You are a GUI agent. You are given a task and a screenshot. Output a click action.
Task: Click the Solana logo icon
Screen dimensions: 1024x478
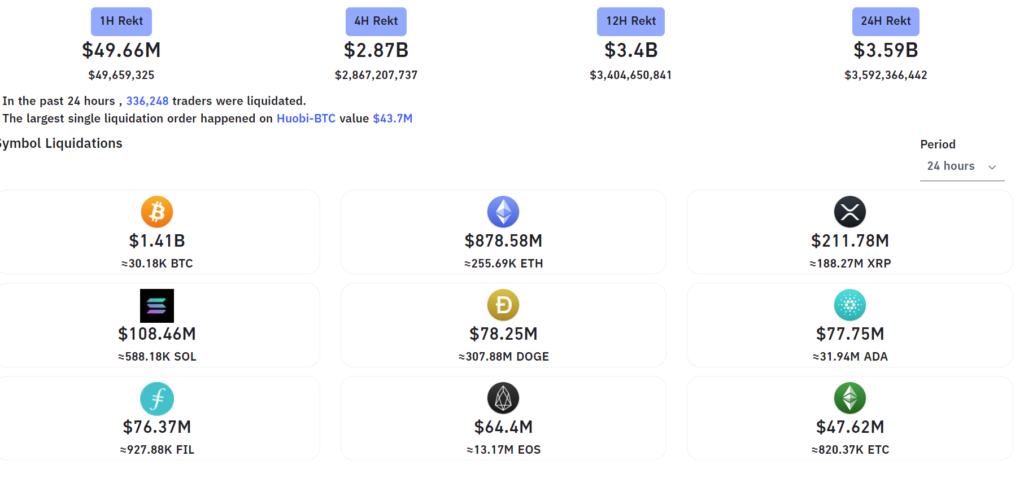pos(157,305)
